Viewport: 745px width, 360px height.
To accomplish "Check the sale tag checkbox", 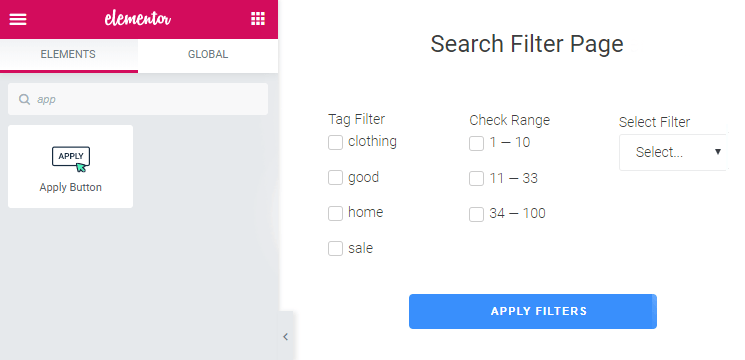I will coord(335,248).
